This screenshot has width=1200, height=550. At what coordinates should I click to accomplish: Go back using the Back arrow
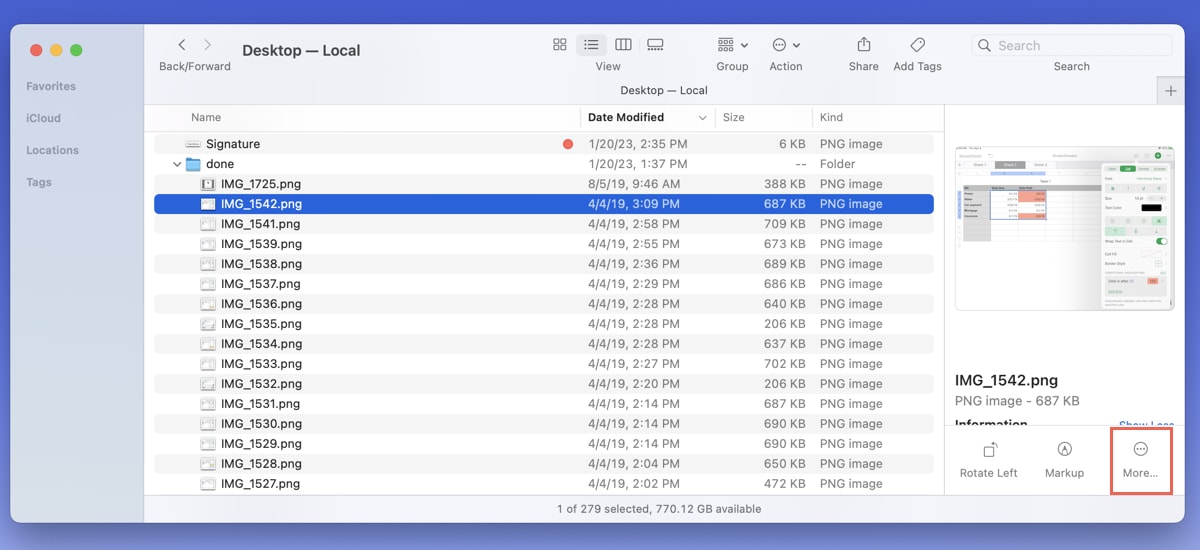point(182,45)
